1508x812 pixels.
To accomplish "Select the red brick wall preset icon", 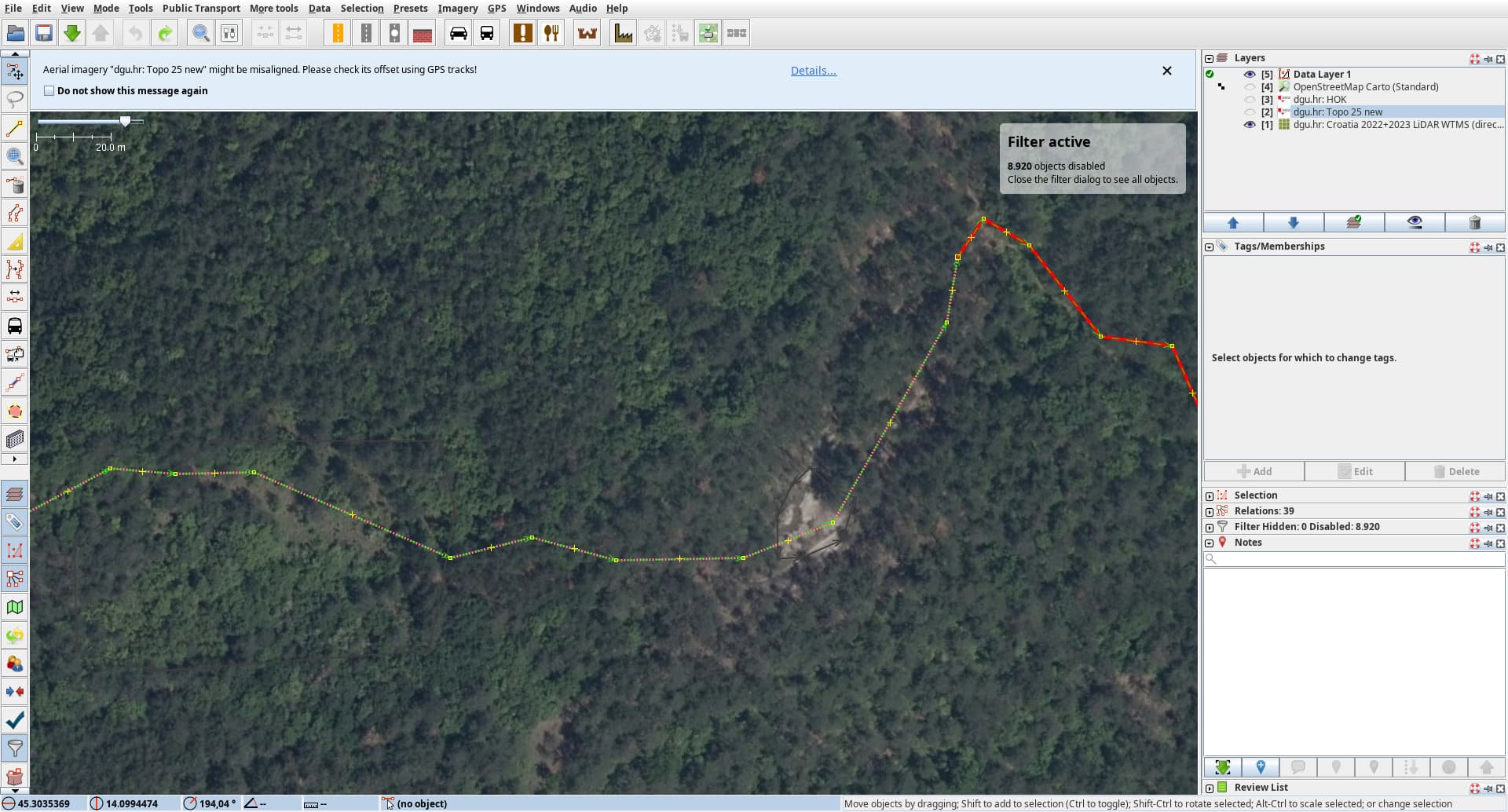I will [423, 33].
